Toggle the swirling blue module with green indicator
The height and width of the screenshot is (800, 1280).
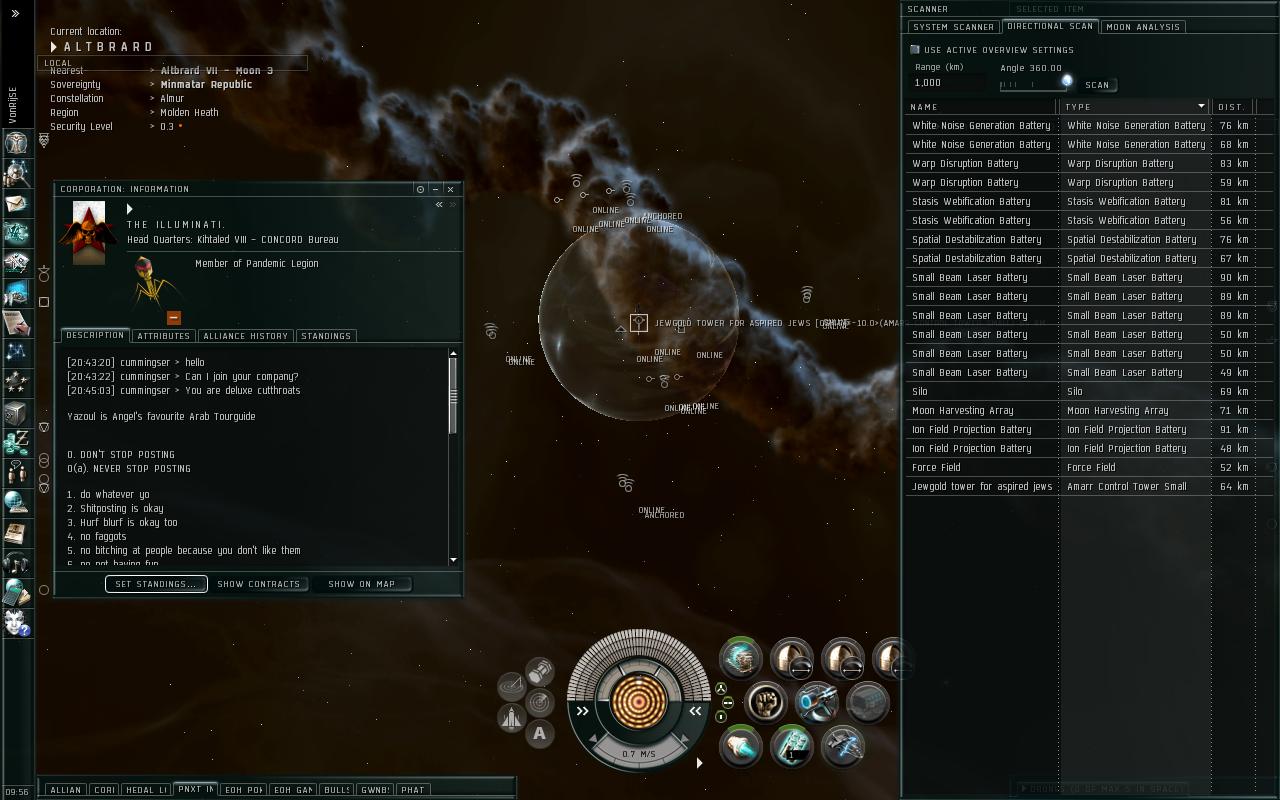click(x=741, y=659)
